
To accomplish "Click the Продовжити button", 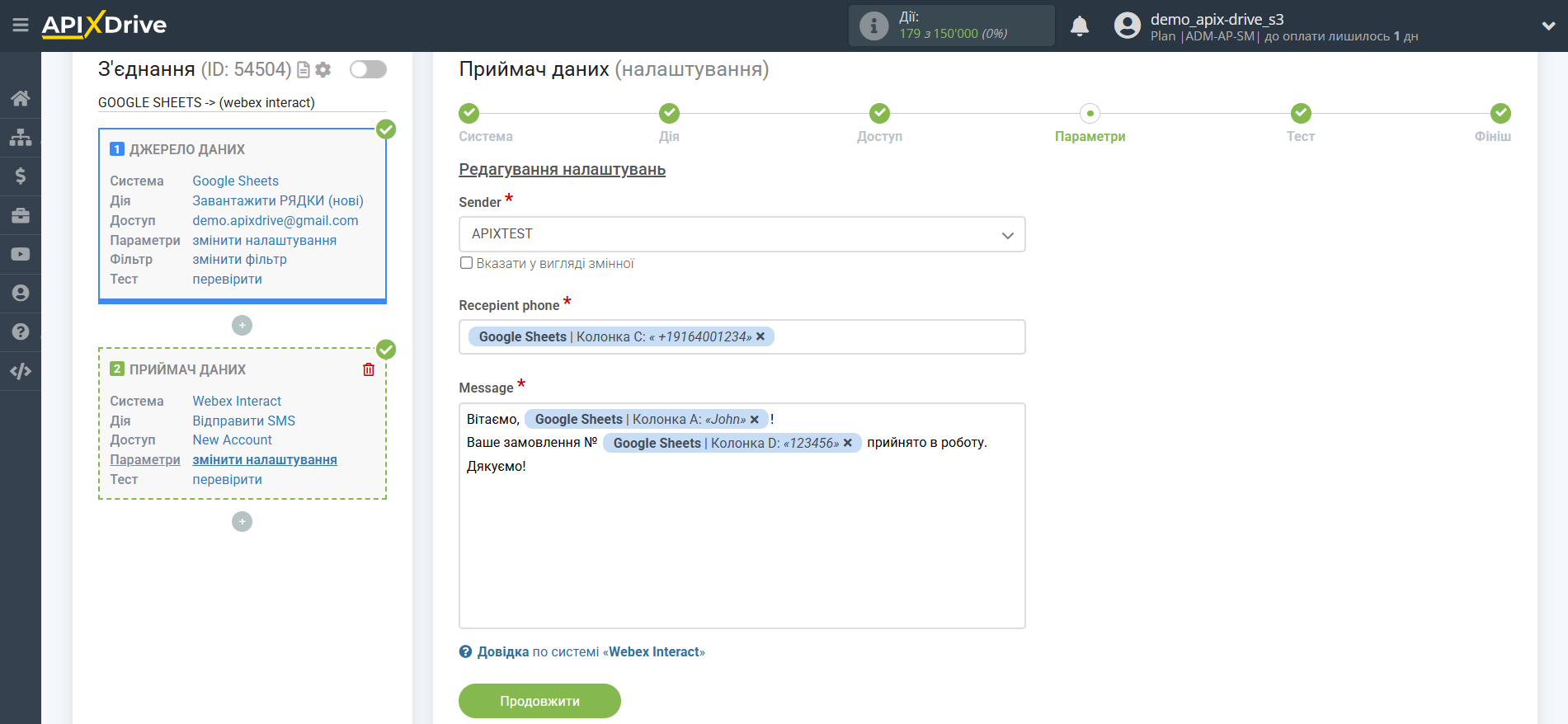I will coord(539,701).
